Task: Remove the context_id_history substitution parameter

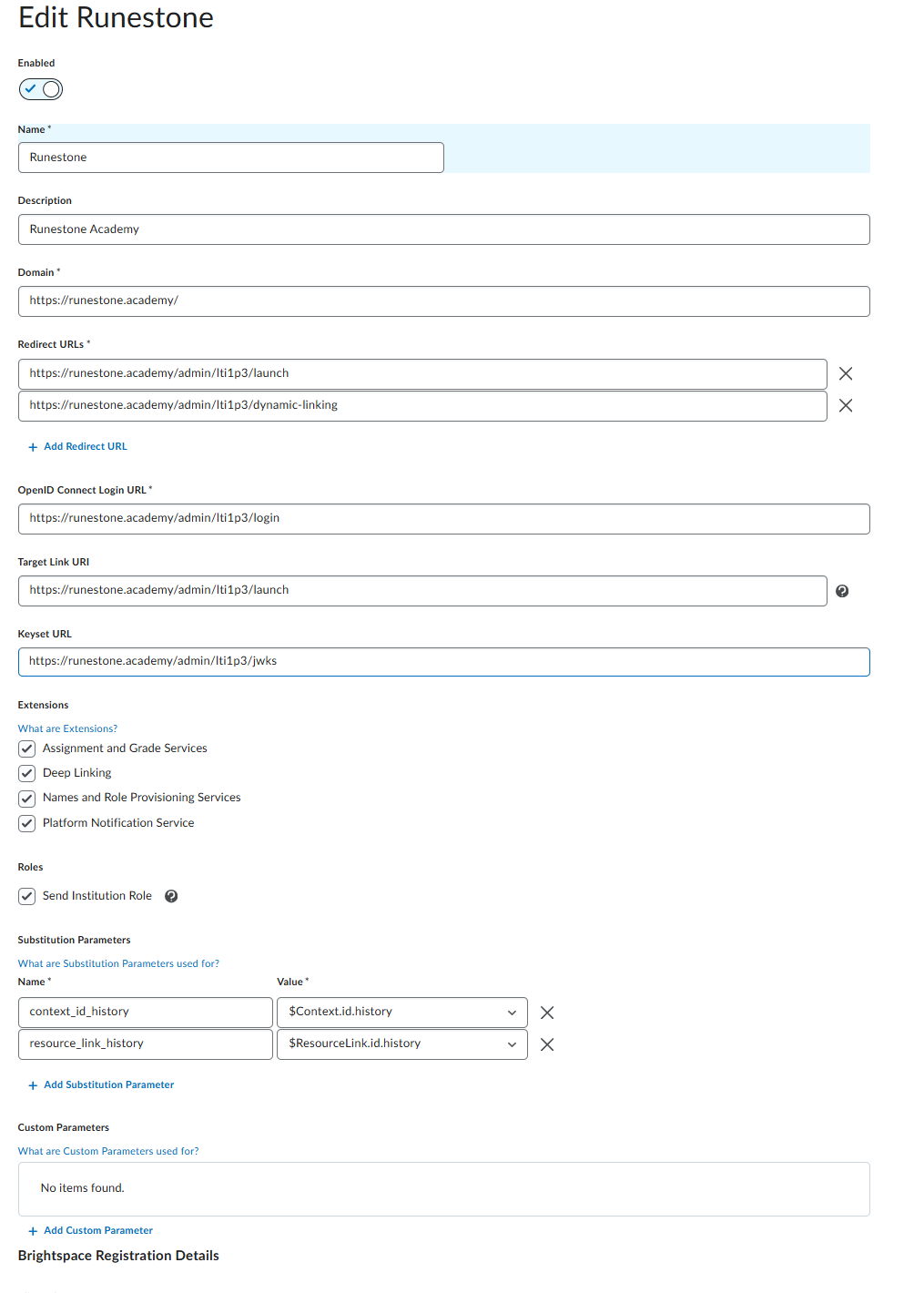Action: [547, 1013]
